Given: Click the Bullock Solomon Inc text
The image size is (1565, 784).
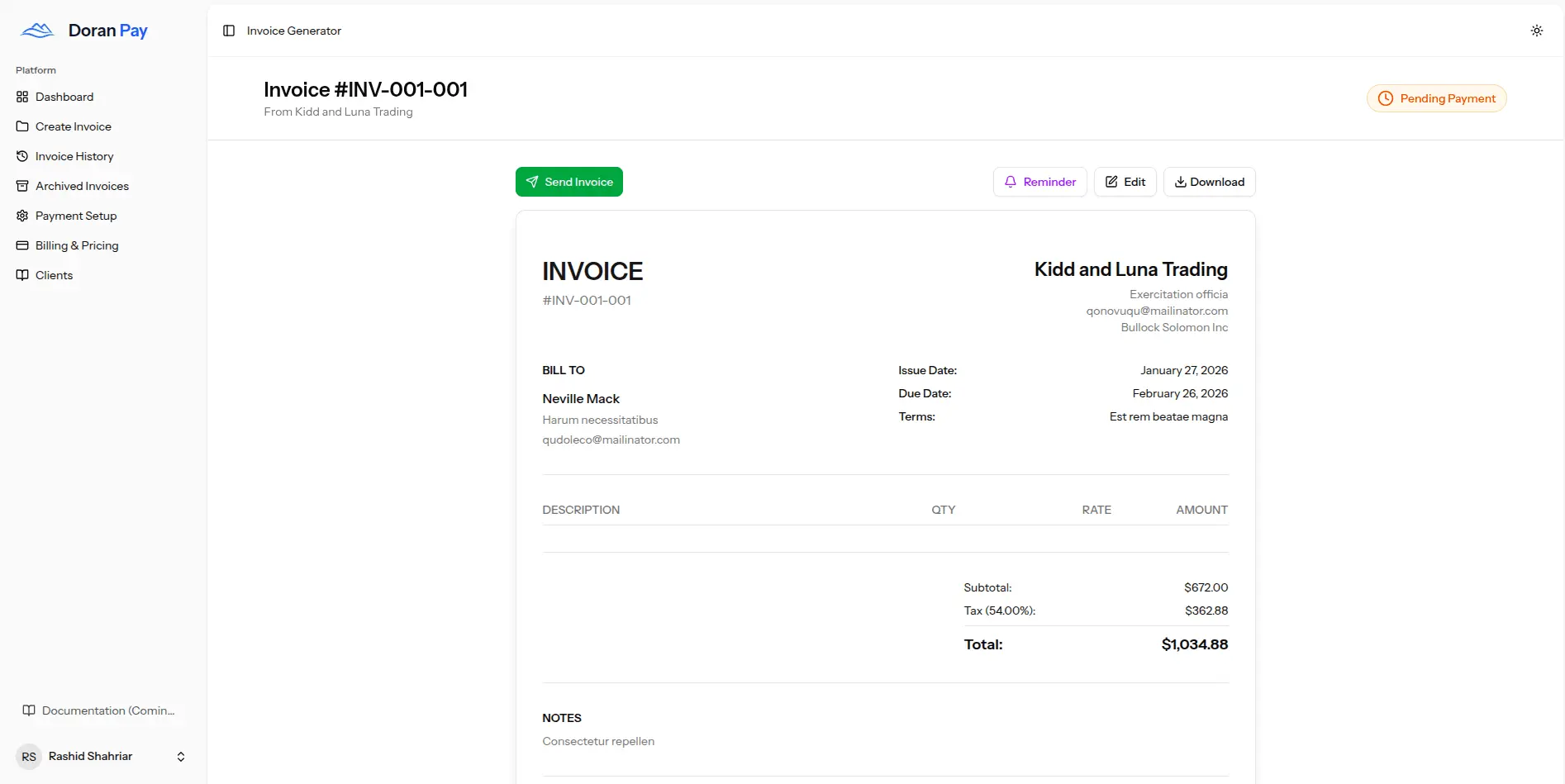Looking at the screenshot, I should pos(1174,327).
